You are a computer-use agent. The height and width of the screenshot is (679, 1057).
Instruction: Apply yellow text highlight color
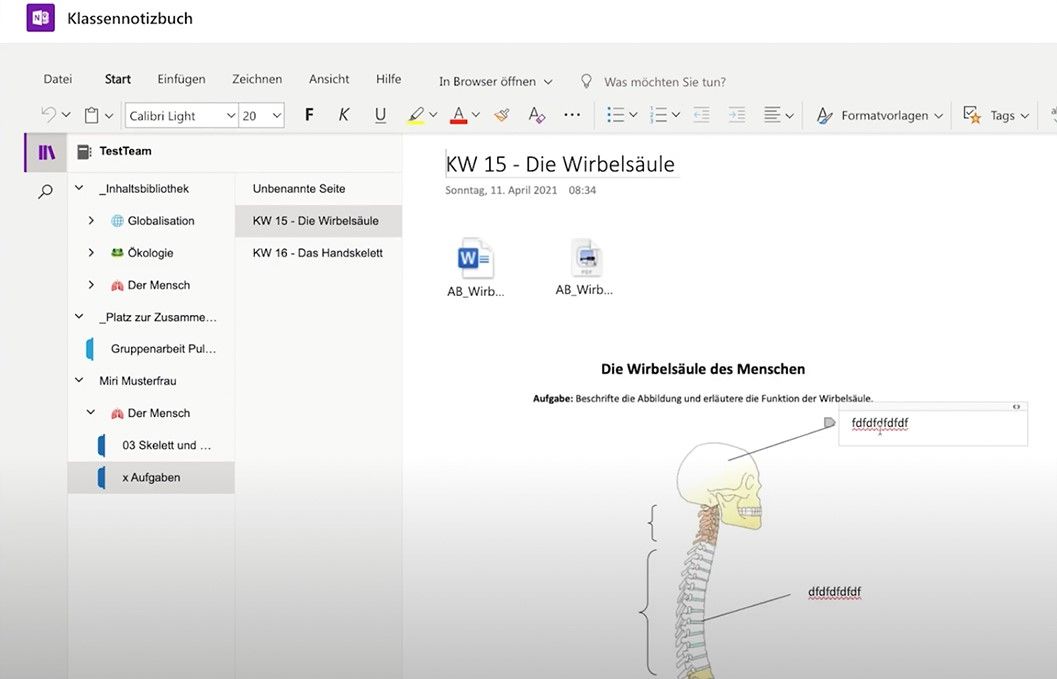pos(416,115)
